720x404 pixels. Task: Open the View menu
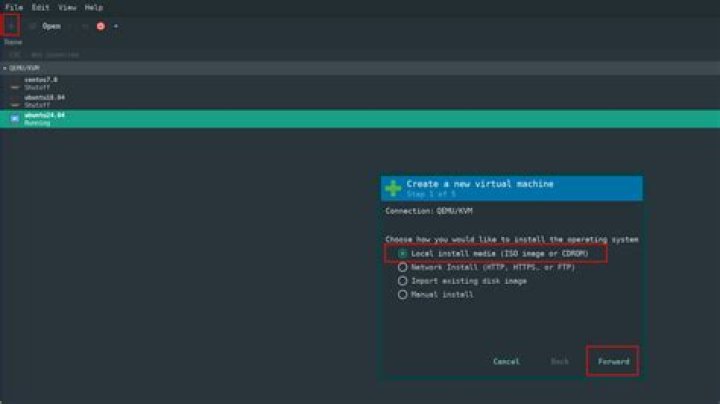pyautogui.click(x=67, y=7)
